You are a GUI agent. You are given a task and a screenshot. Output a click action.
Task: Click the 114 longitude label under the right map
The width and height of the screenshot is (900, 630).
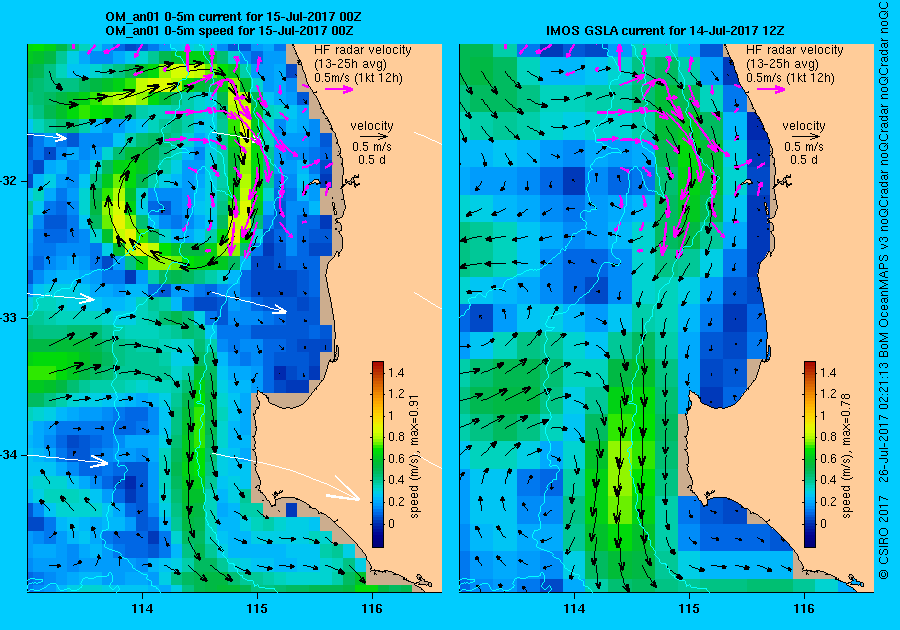574,609
